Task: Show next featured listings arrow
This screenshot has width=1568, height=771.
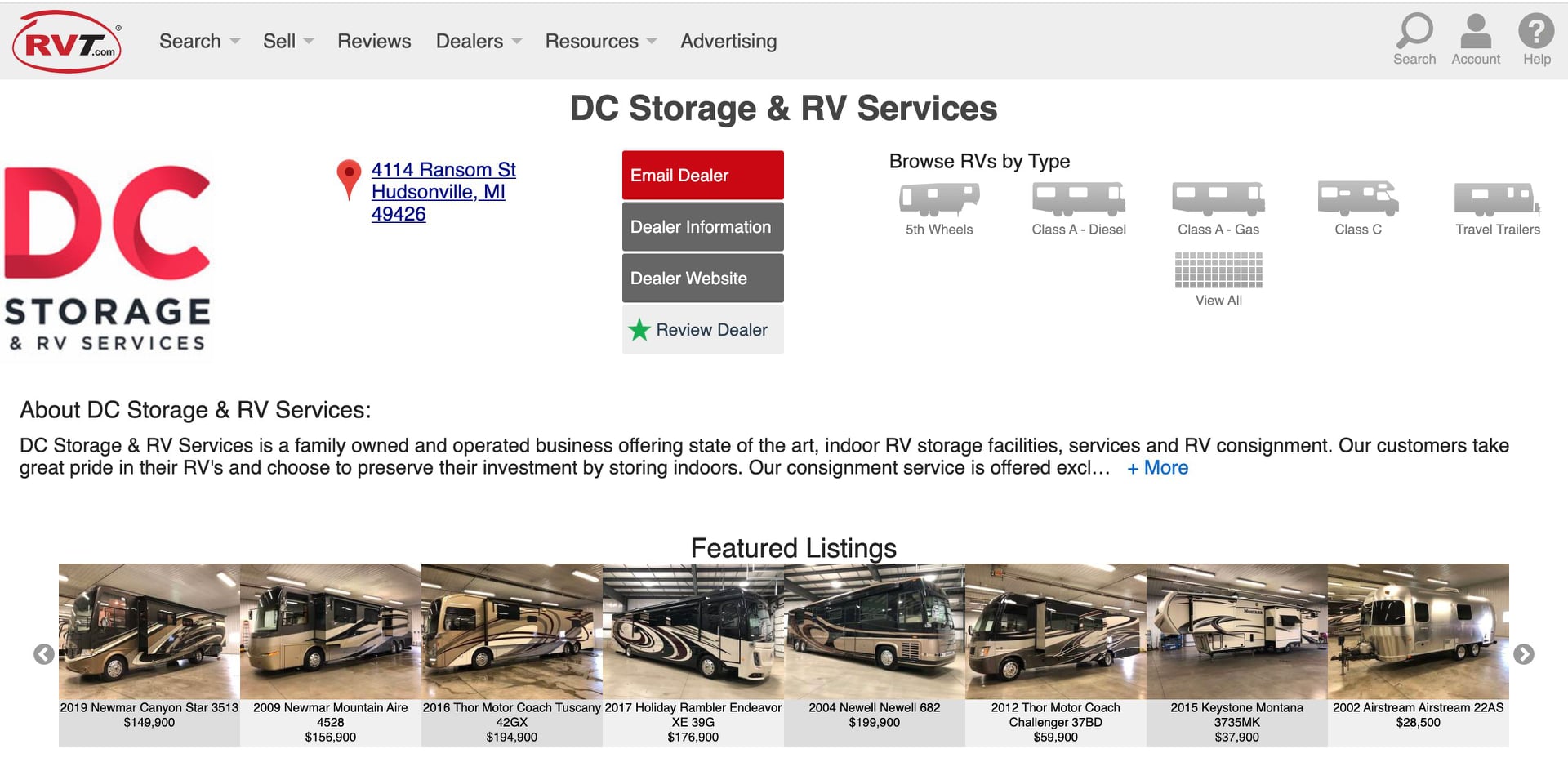Action: tap(1523, 654)
